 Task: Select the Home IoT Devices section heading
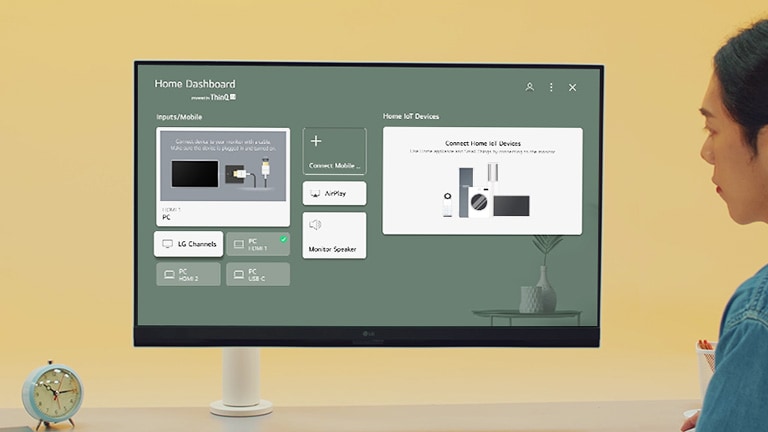click(410, 117)
